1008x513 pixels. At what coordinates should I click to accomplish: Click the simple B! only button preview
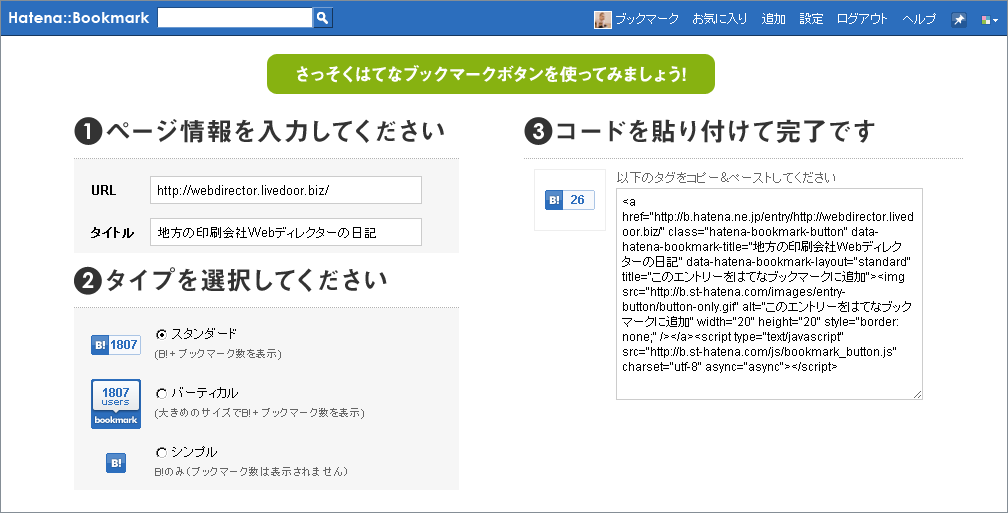pyautogui.click(x=116, y=463)
